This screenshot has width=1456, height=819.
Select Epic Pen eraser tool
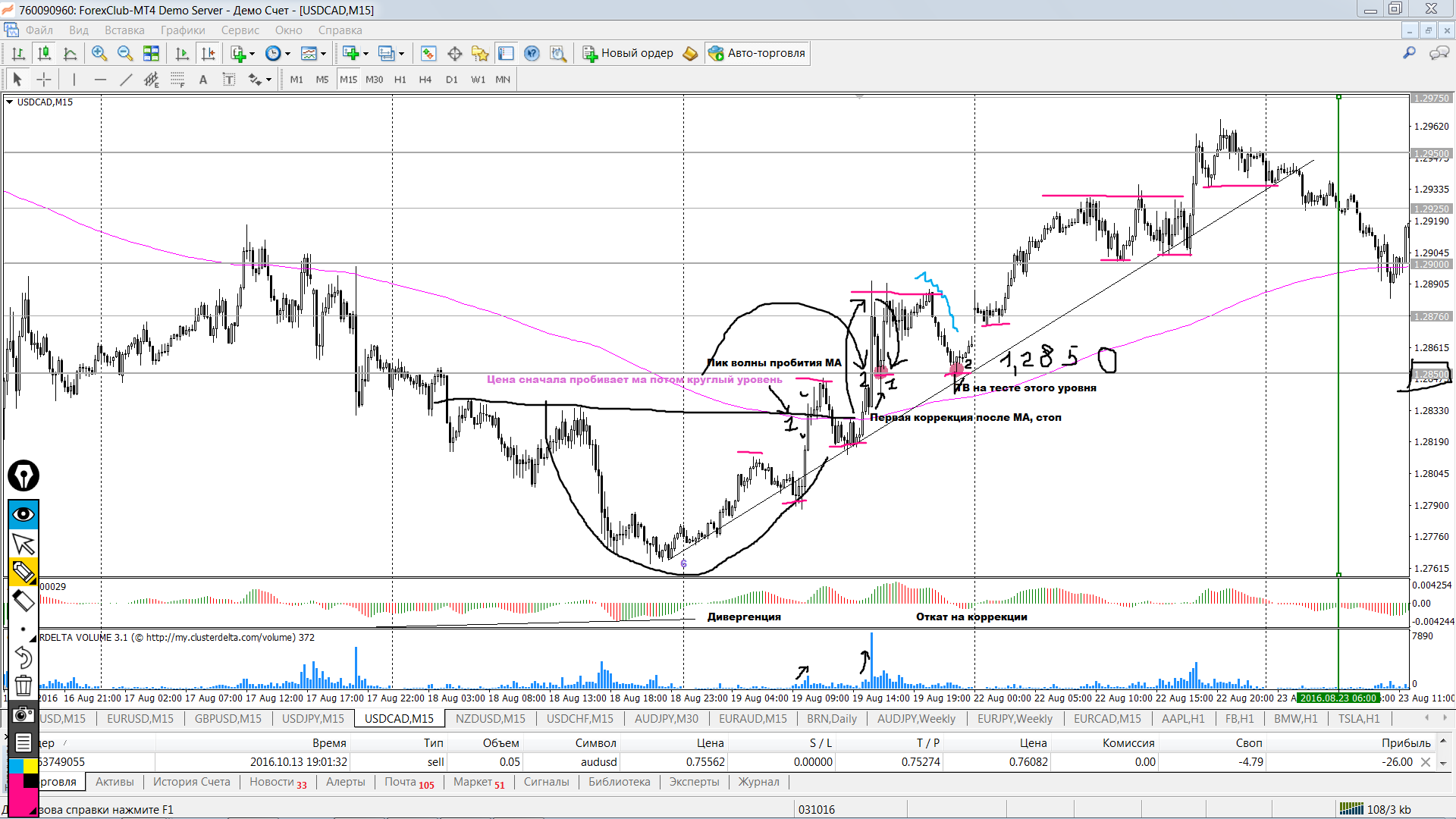click(24, 601)
